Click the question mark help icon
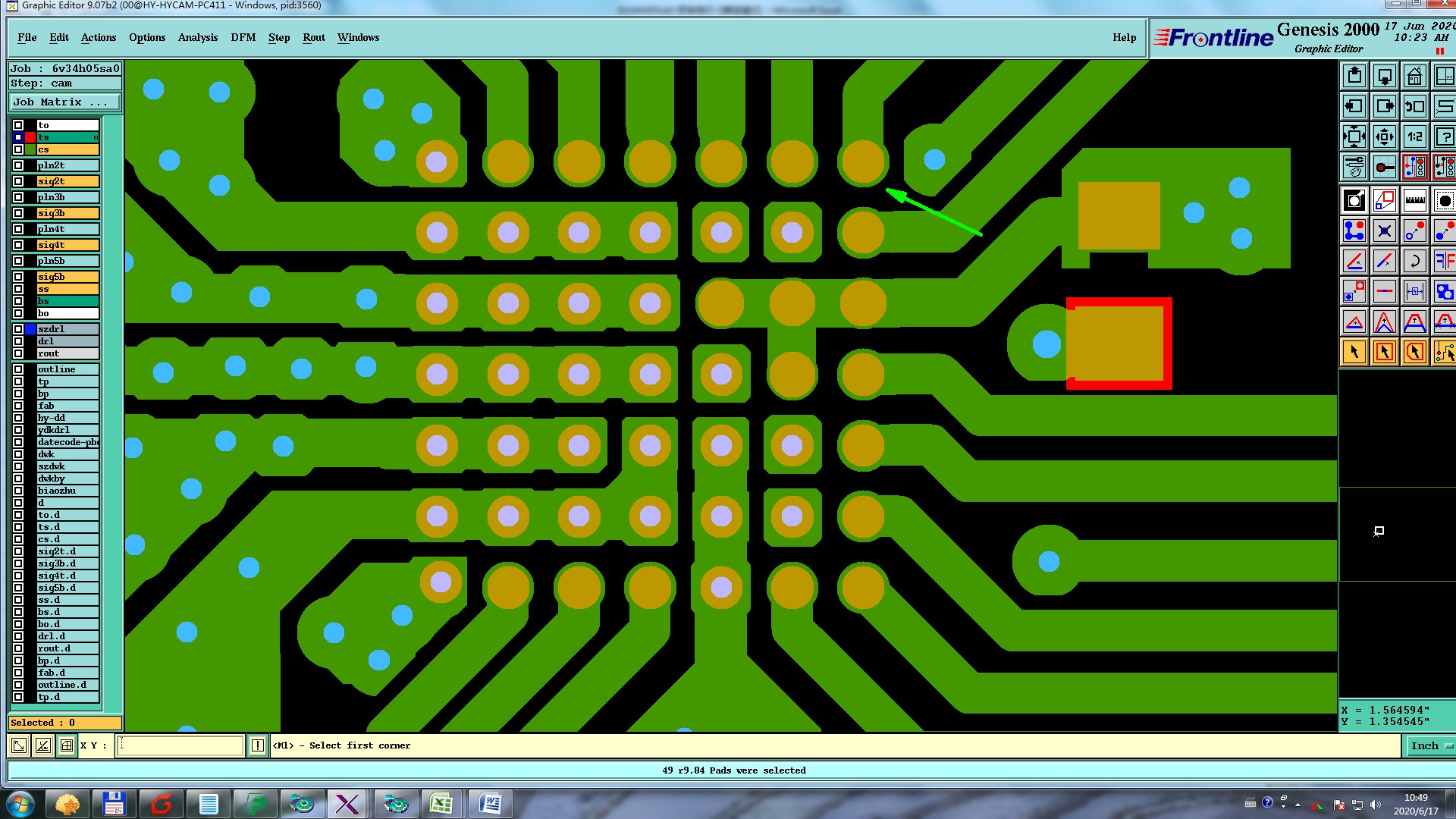 pyautogui.click(x=1444, y=137)
